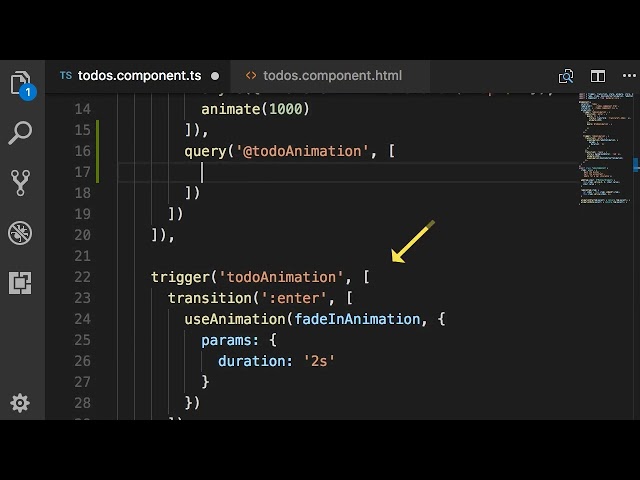Click the ':enter' string
Viewport: 640px width, 480px height.
(294, 298)
